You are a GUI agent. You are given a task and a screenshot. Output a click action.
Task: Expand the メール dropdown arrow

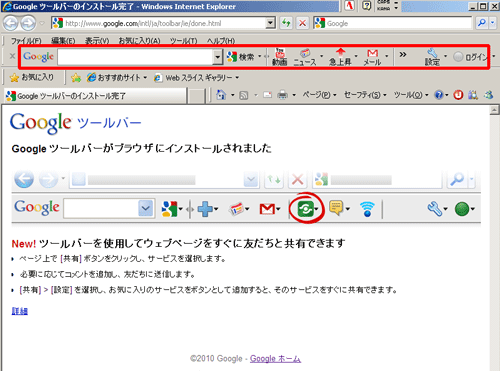coord(387,56)
